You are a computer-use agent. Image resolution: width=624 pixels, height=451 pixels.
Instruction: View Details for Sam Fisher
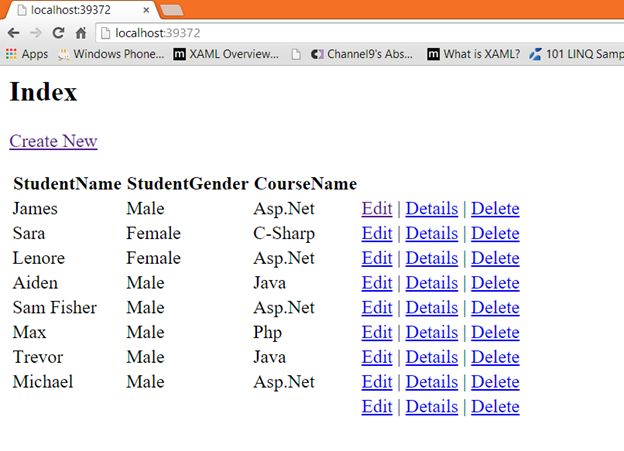[432, 307]
